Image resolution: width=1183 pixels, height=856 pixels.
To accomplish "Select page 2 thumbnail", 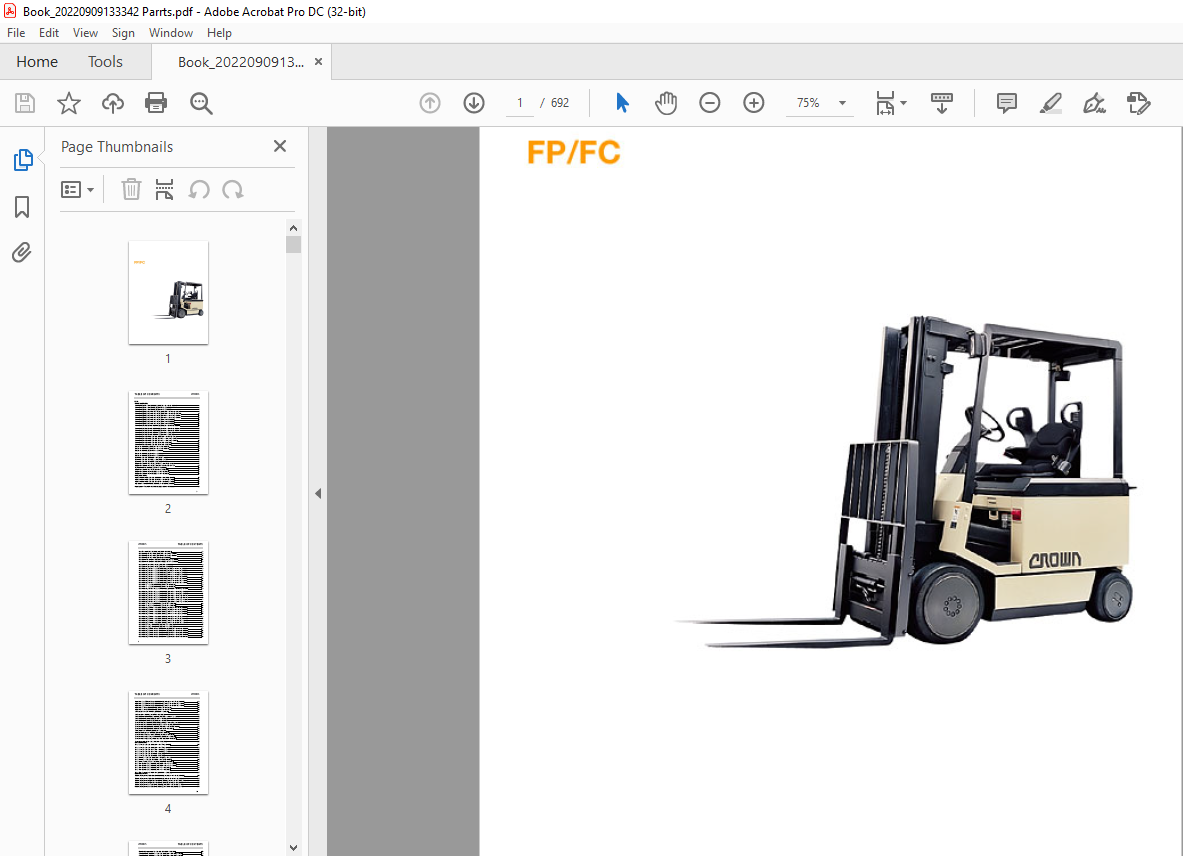I will point(168,443).
